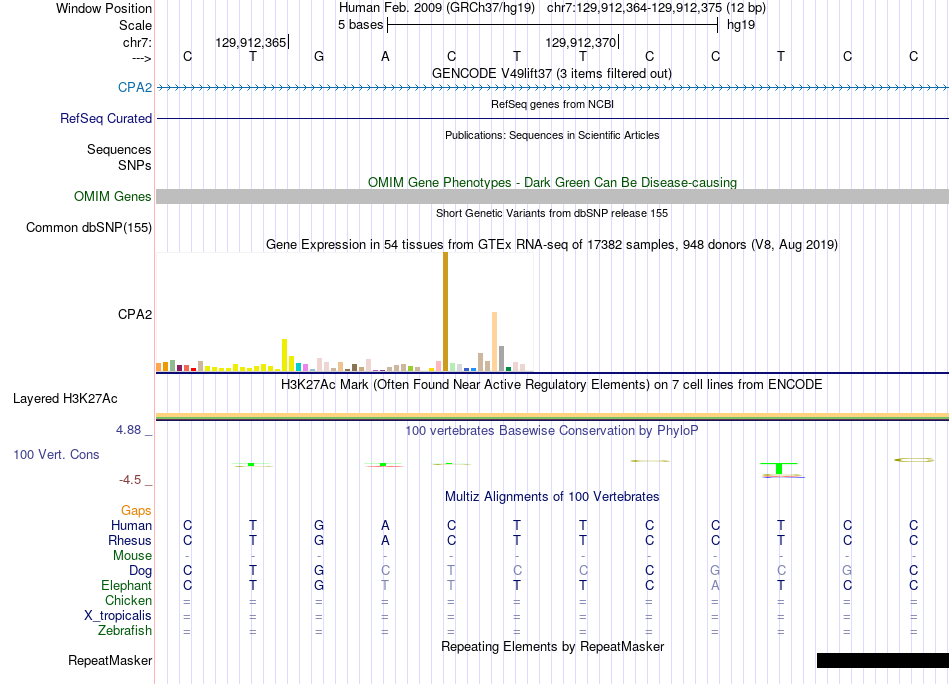The image size is (950, 684).
Task: Click the Chicken species row label
Action: click(128, 600)
